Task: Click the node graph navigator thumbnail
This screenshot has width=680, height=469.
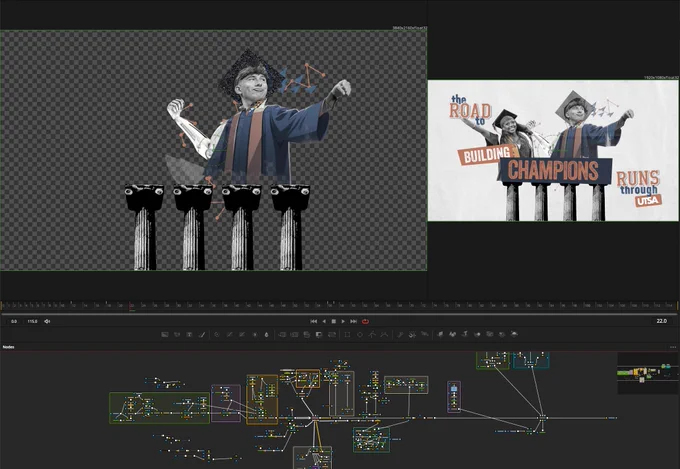Action: tap(648, 373)
